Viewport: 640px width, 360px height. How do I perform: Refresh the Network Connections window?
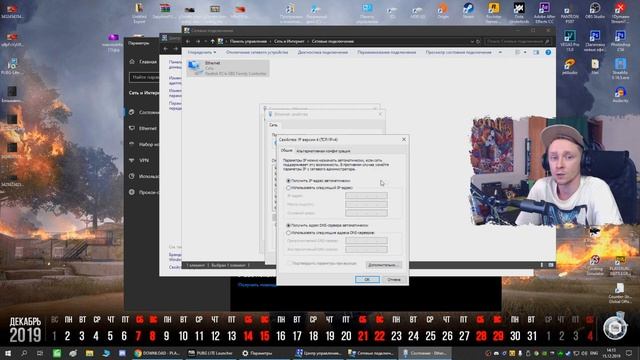pos(478,41)
